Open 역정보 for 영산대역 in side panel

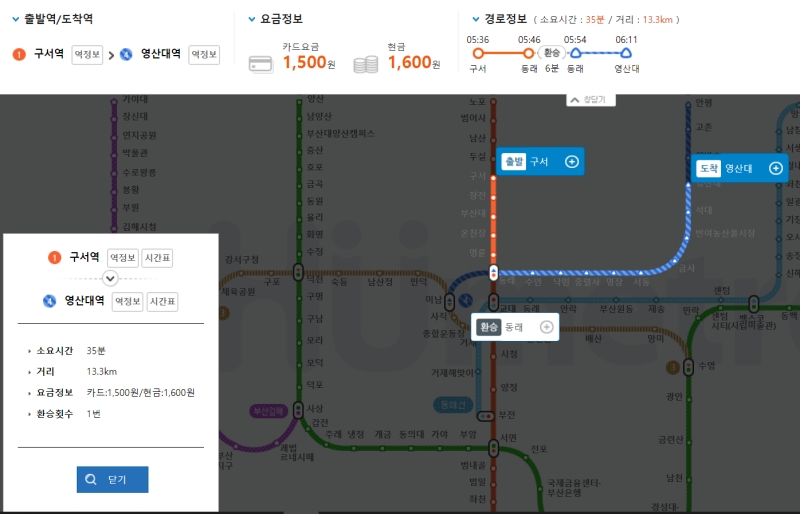[128, 301]
